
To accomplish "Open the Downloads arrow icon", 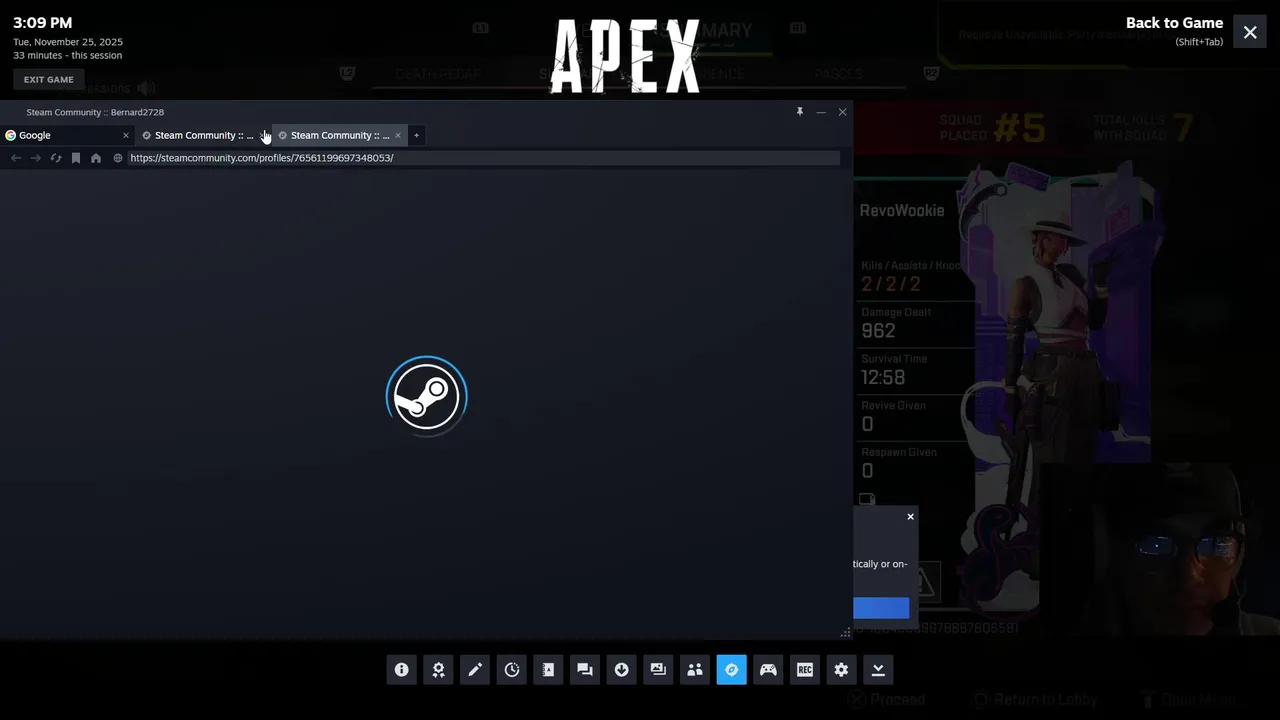I will click(x=621, y=670).
